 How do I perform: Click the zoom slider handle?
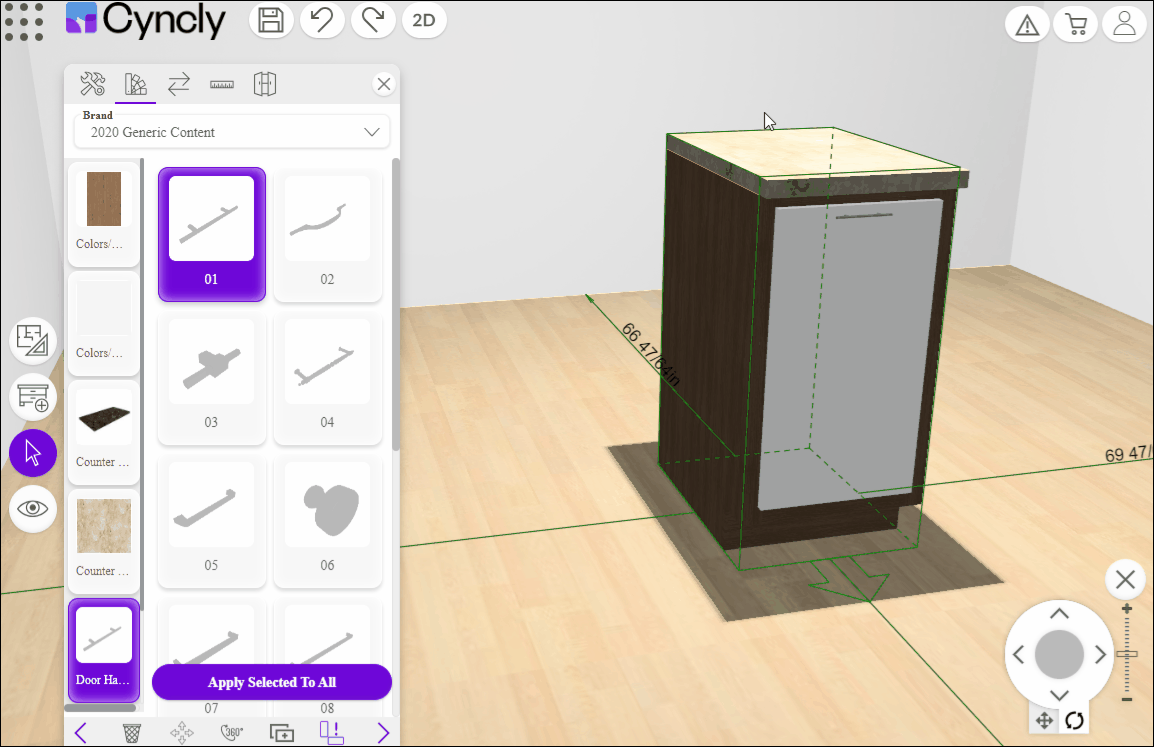[1127, 654]
